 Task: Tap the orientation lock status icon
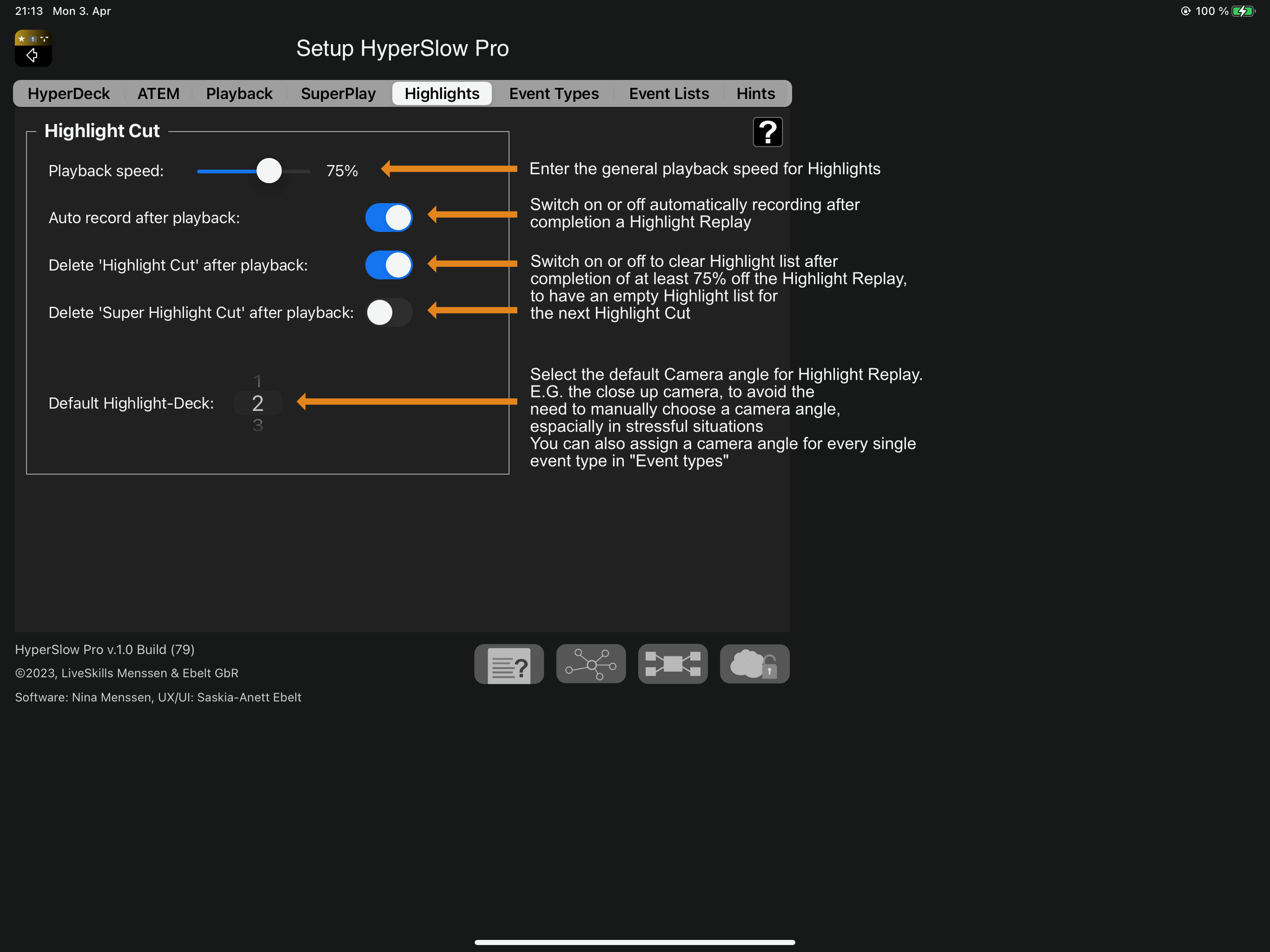pyautogui.click(x=1185, y=11)
